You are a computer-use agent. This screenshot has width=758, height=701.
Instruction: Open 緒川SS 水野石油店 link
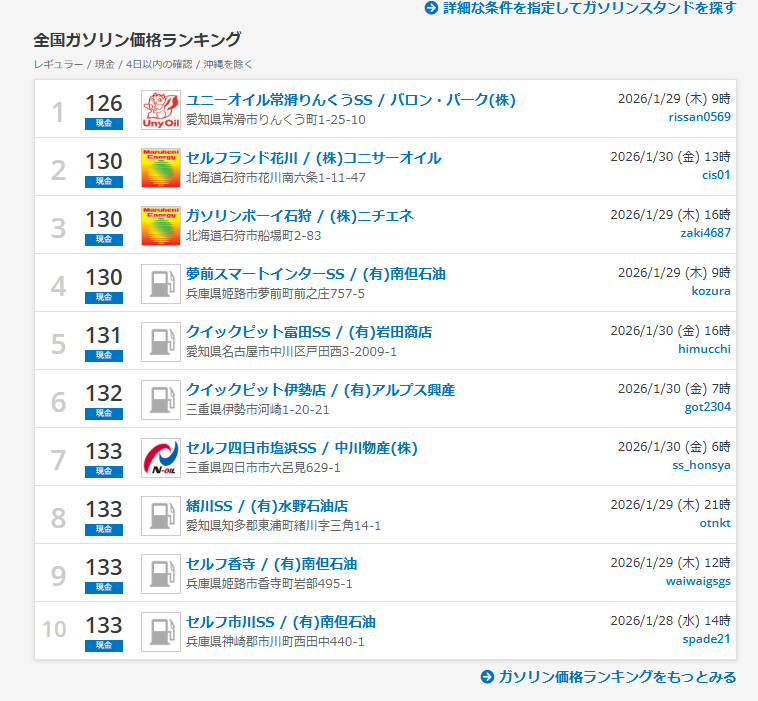[267, 506]
